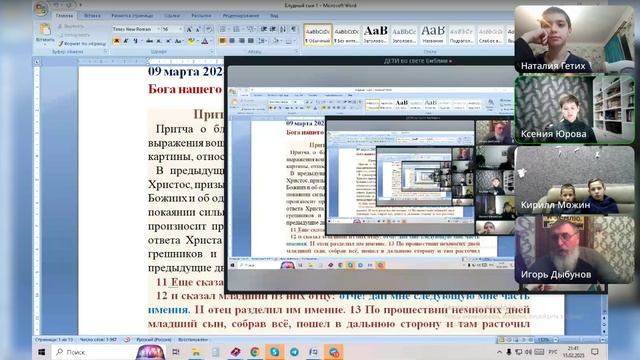This screenshot has height=360, width=640.
Task: Insert a numbered list
Action: [x=236, y=29]
